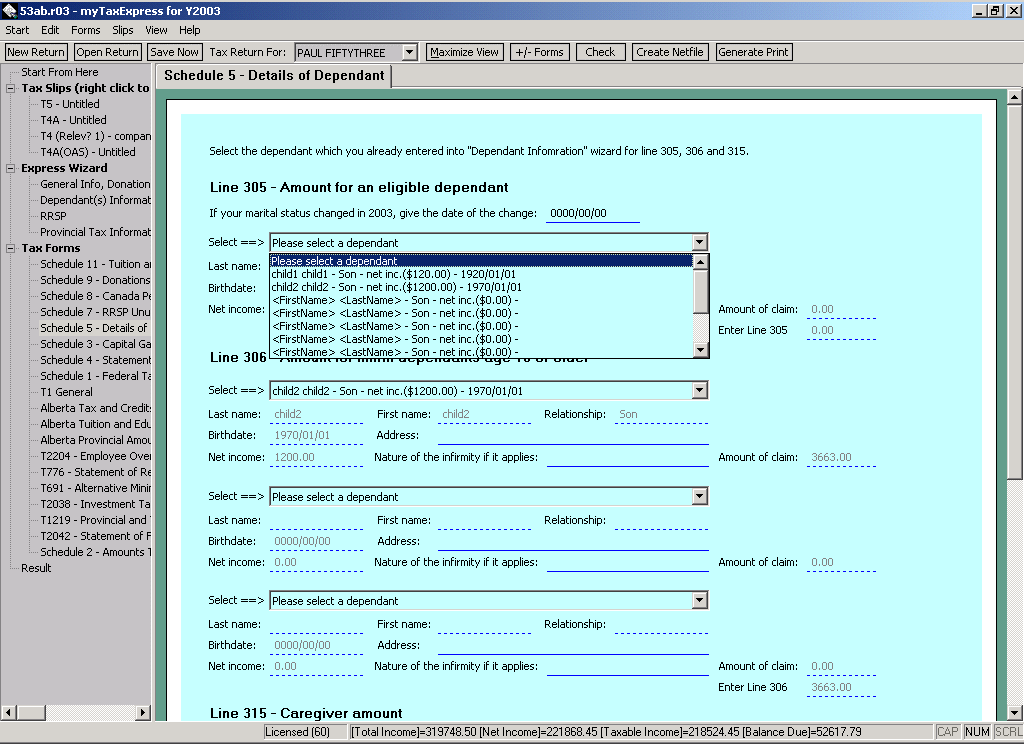
Task: Select the Schedule 5 - Details of Dependant tab
Action: (x=274, y=76)
